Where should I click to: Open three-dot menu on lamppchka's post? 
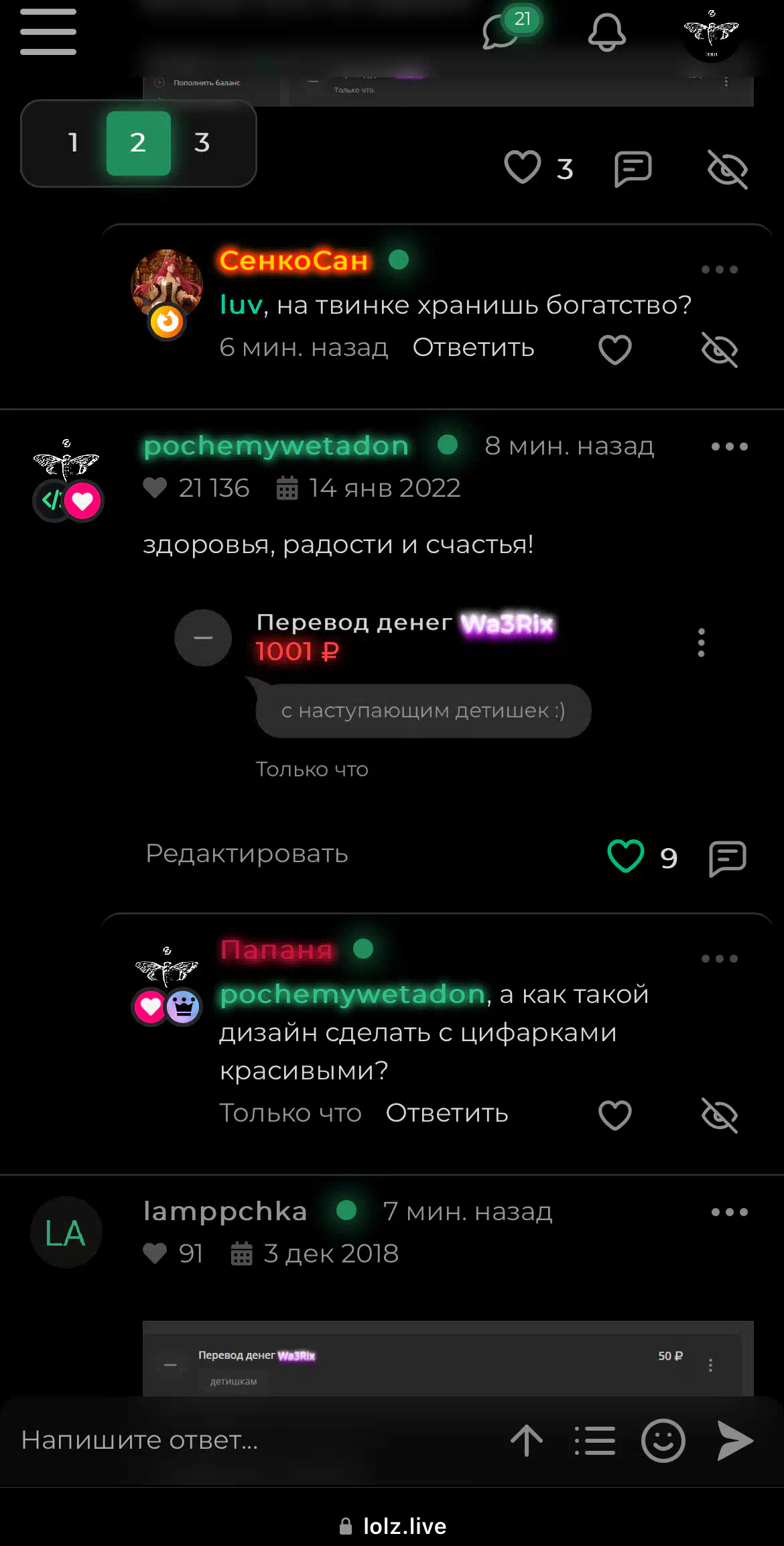730,1212
